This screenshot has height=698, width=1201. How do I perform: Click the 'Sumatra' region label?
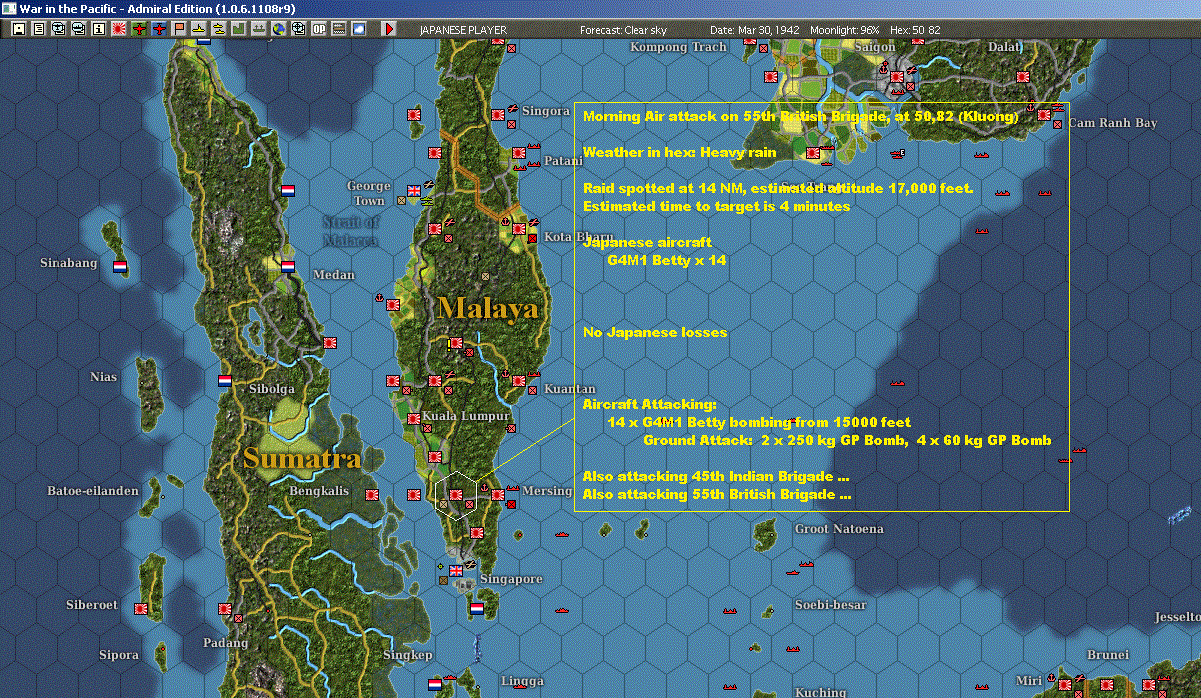coord(302,459)
